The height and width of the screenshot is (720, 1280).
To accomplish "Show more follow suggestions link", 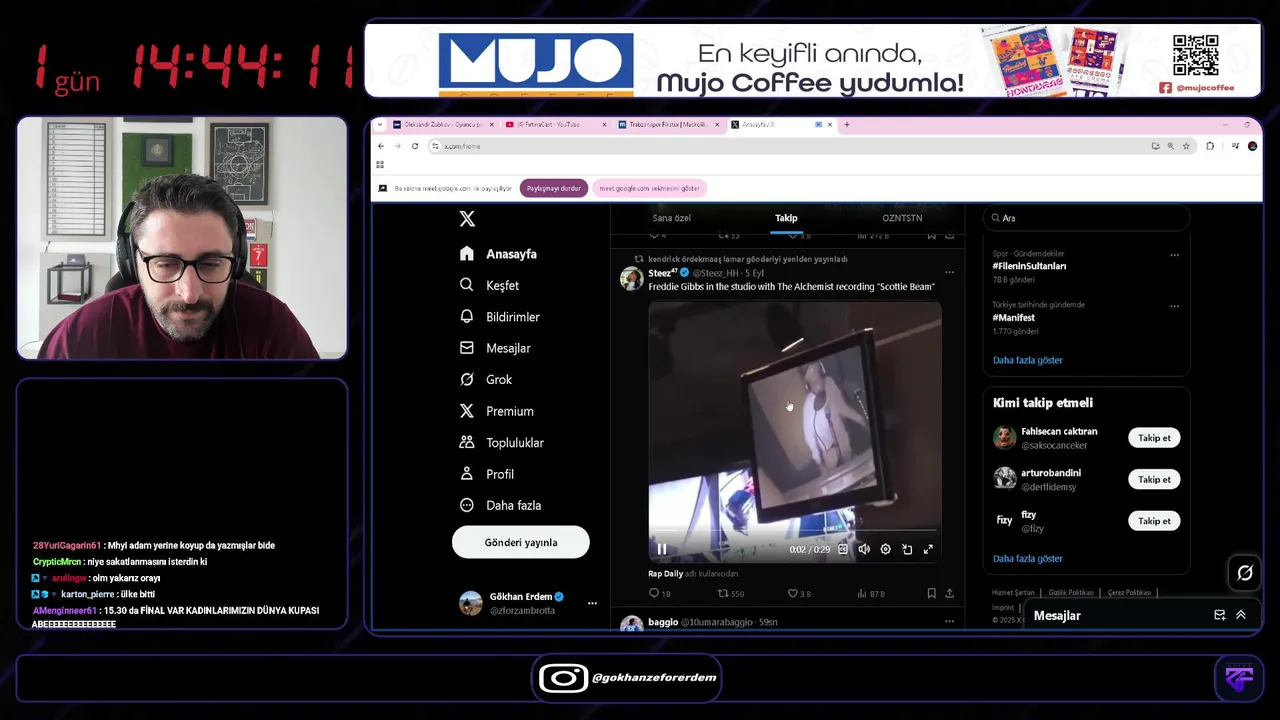I will (x=1027, y=559).
